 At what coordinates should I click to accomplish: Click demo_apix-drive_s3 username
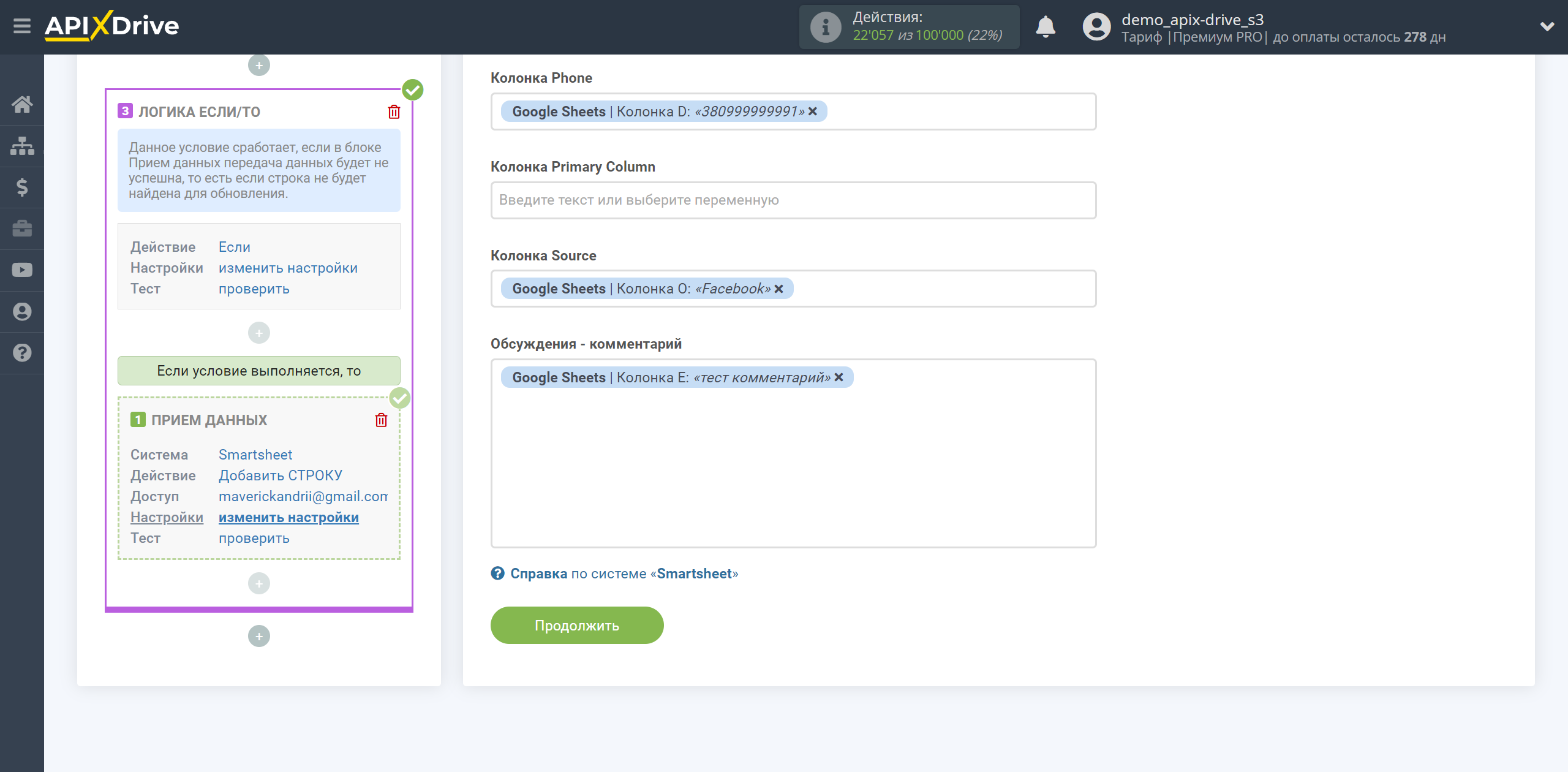[1193, 19]
